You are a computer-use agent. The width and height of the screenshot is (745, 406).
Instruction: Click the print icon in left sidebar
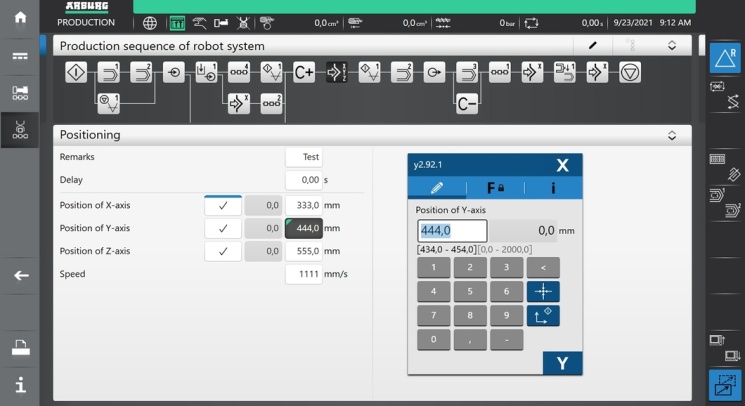pyautogui.click(x=20, y=348)
